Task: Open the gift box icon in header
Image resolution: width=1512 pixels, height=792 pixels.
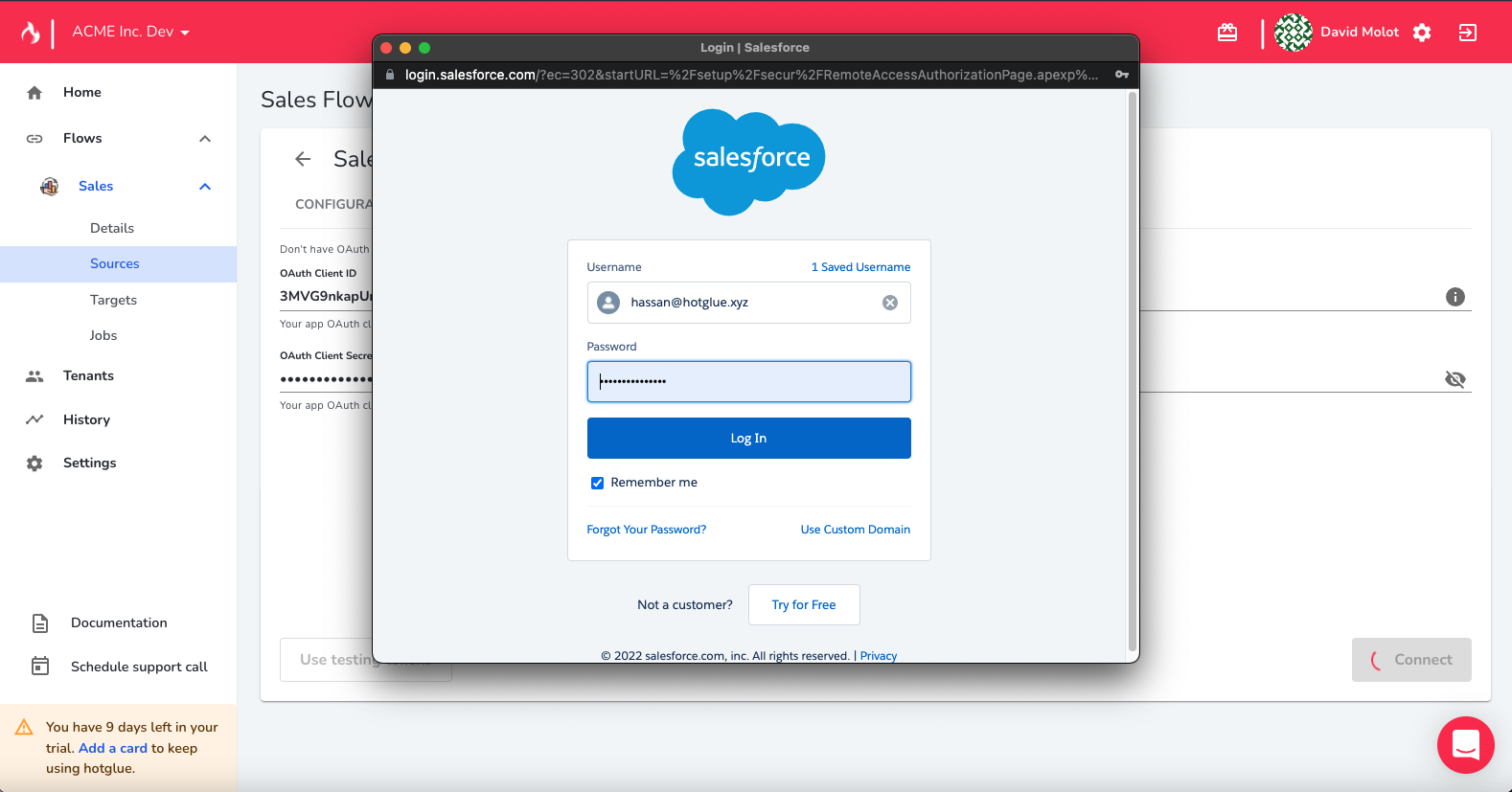Action: click(x=1227, y=33)
